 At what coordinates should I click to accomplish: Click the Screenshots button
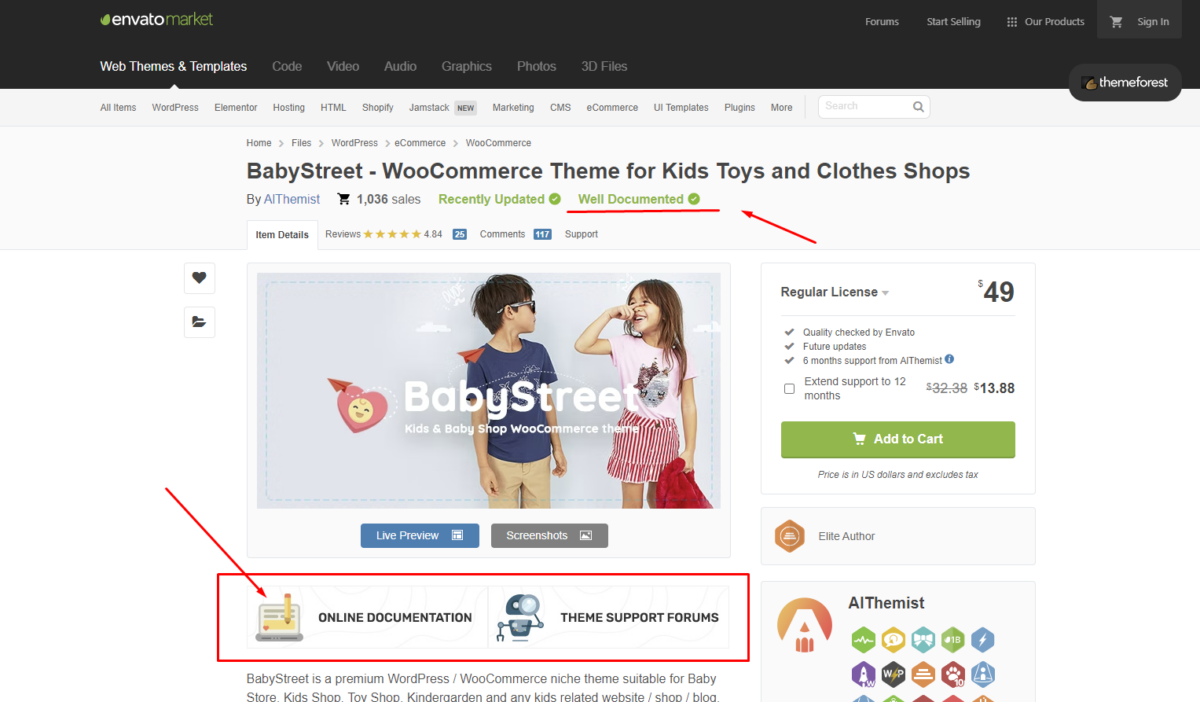pos(549,536)
